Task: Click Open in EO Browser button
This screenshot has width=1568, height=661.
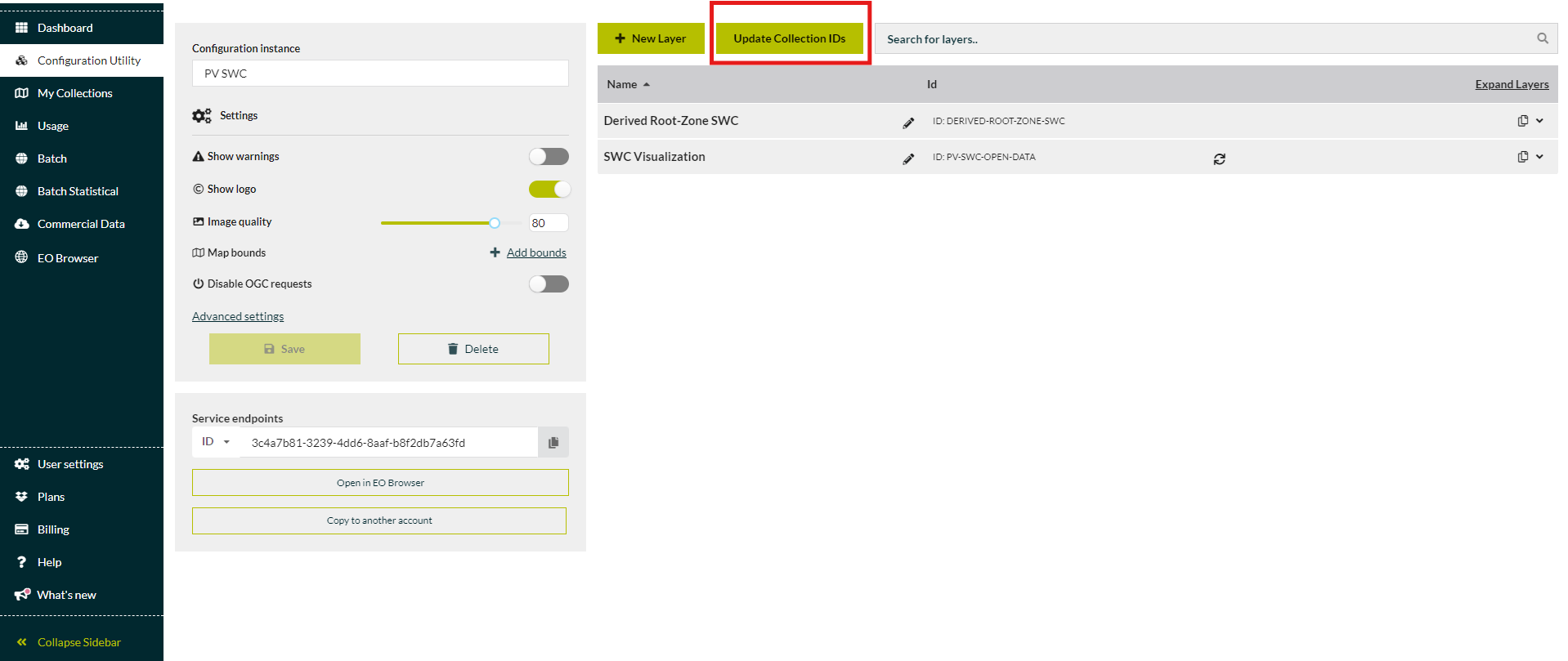Action: 380,483
